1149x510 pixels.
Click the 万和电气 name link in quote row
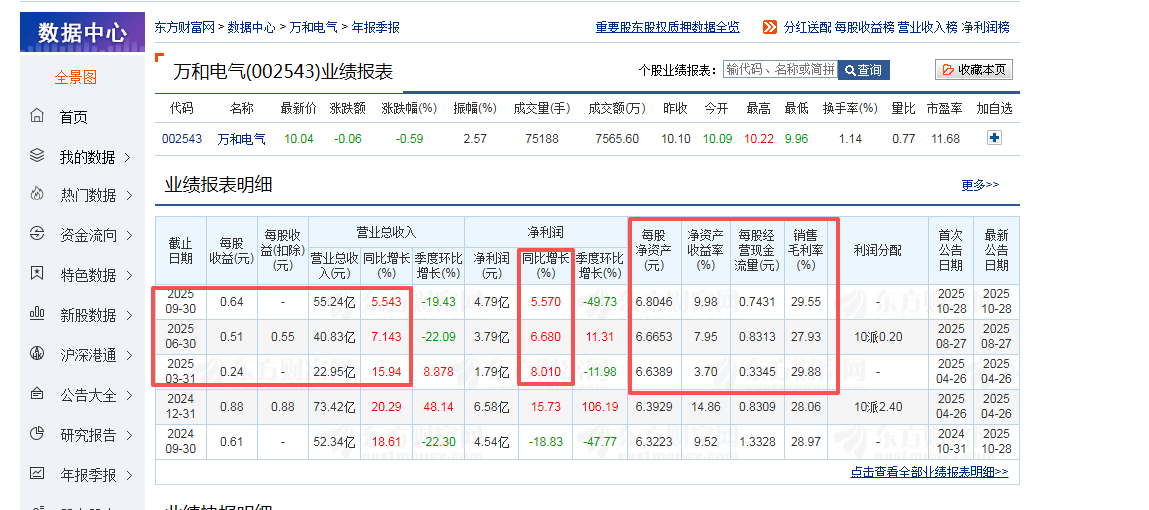coord(241,138)
